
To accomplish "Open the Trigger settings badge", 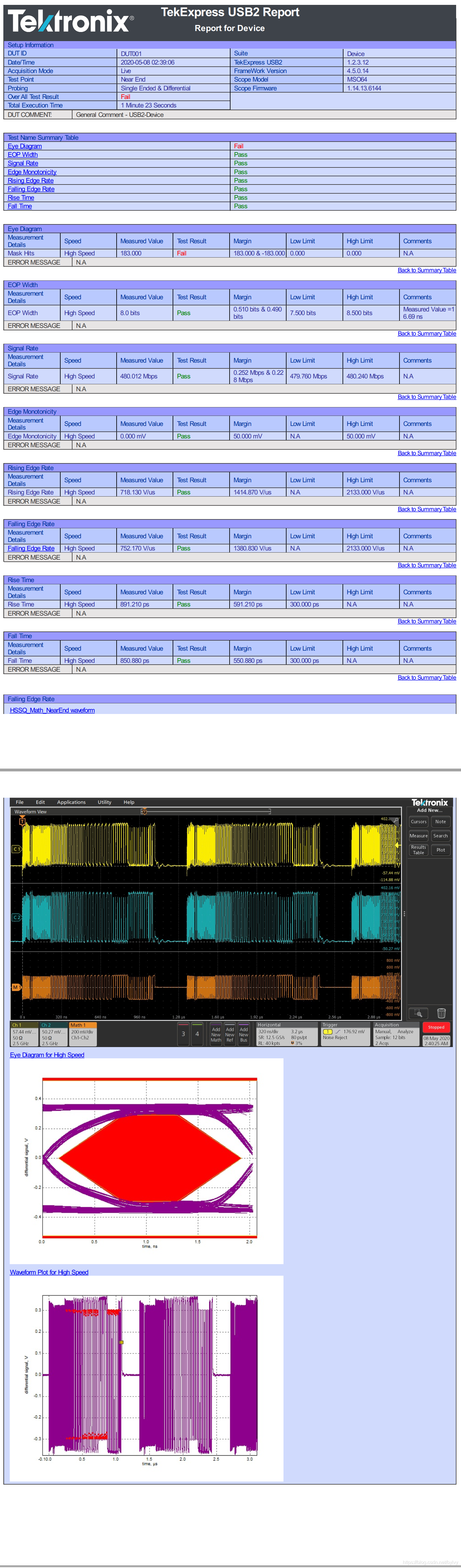I will (x=345, y=1034).
